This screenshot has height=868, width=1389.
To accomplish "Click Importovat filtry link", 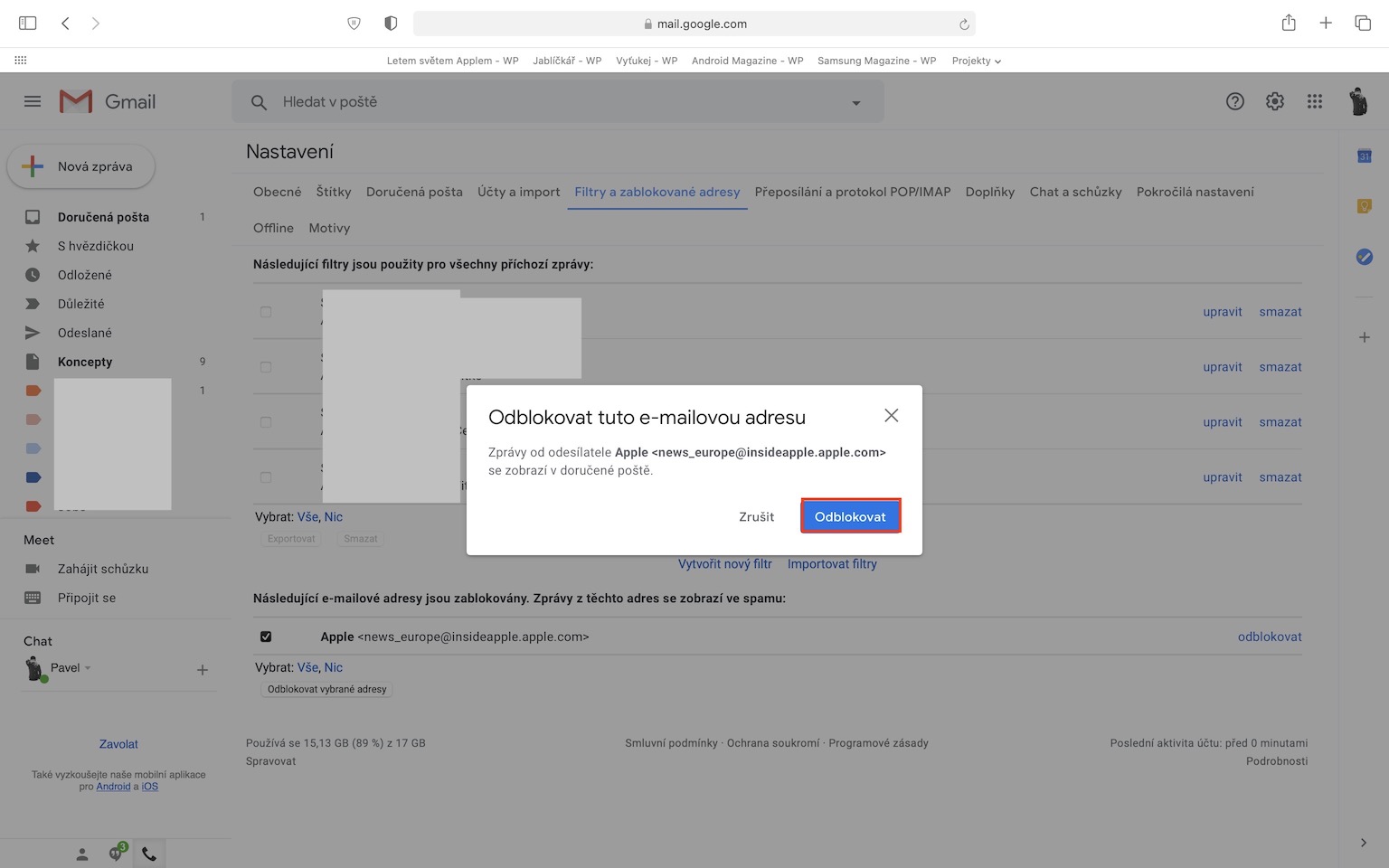I will 832,564.
